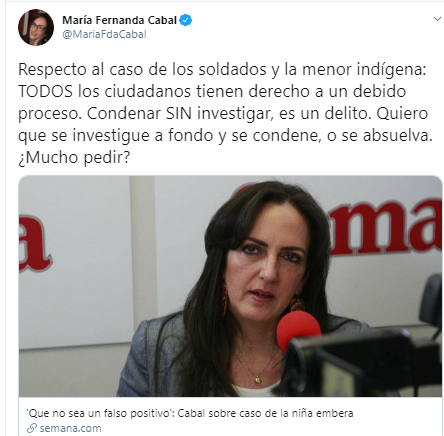Click the partial red letter logo on photo's left

click(x=35, y=244)
